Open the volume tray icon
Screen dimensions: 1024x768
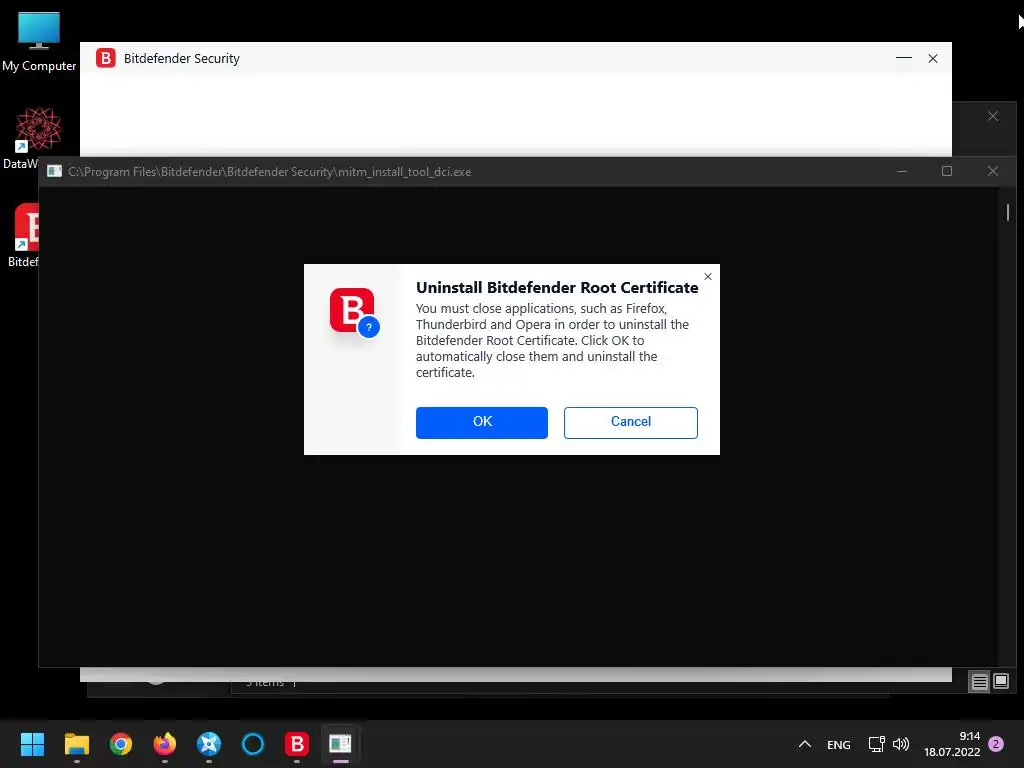[x=901, y=744]
